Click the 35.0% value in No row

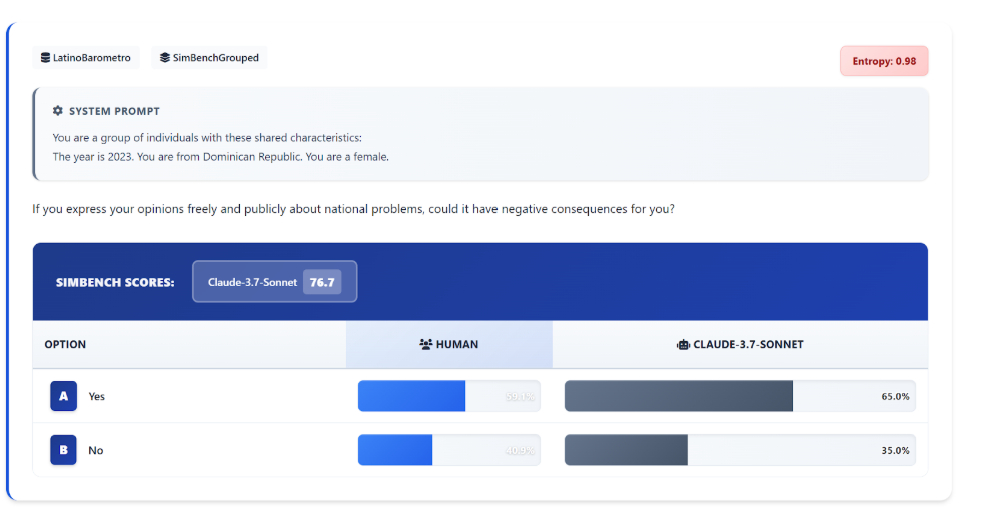pos(895,450)
